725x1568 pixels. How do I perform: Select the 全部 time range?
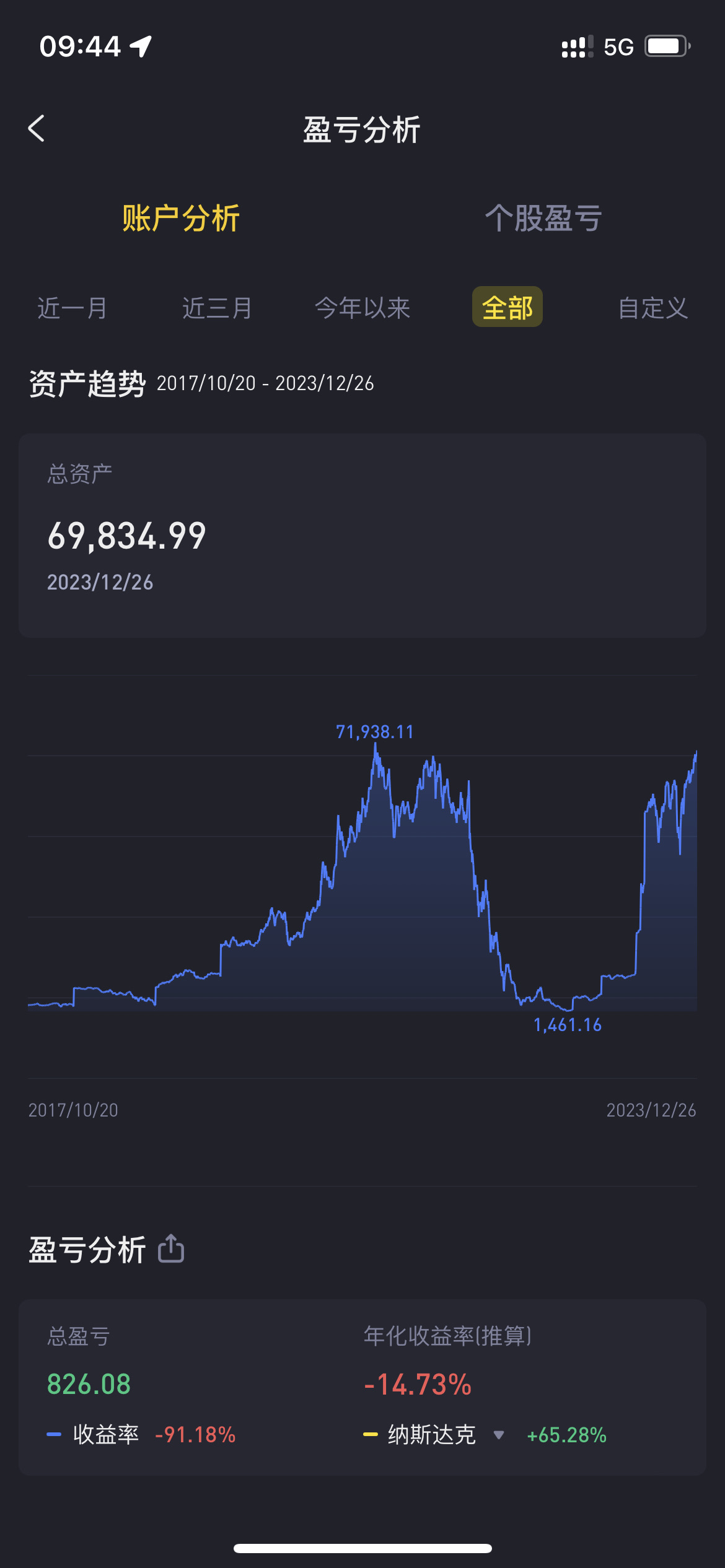[507, 307]
